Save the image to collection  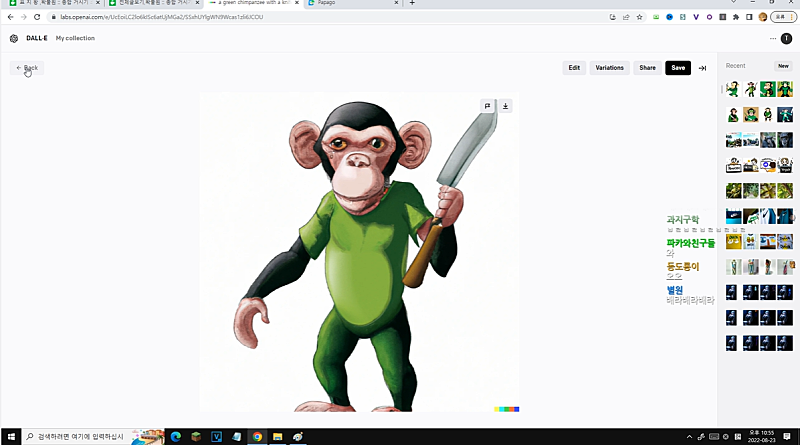(678, 68)
